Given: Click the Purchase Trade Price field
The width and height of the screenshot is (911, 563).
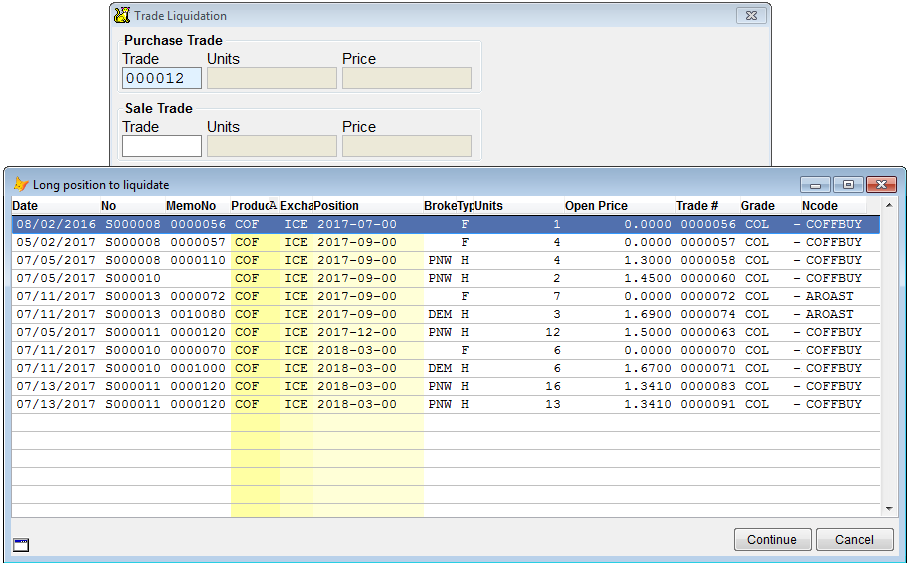Looking at the screenshot, I should [x=407, y=78].
